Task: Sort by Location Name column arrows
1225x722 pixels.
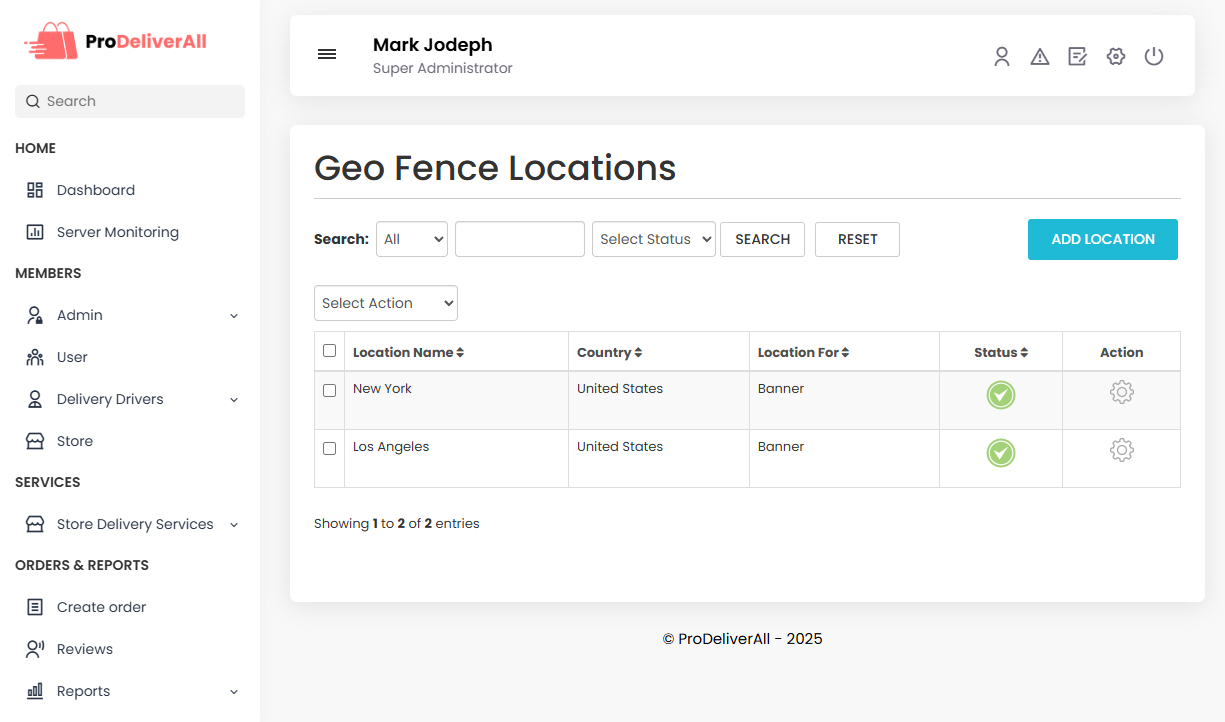Action: coord(460,353)
